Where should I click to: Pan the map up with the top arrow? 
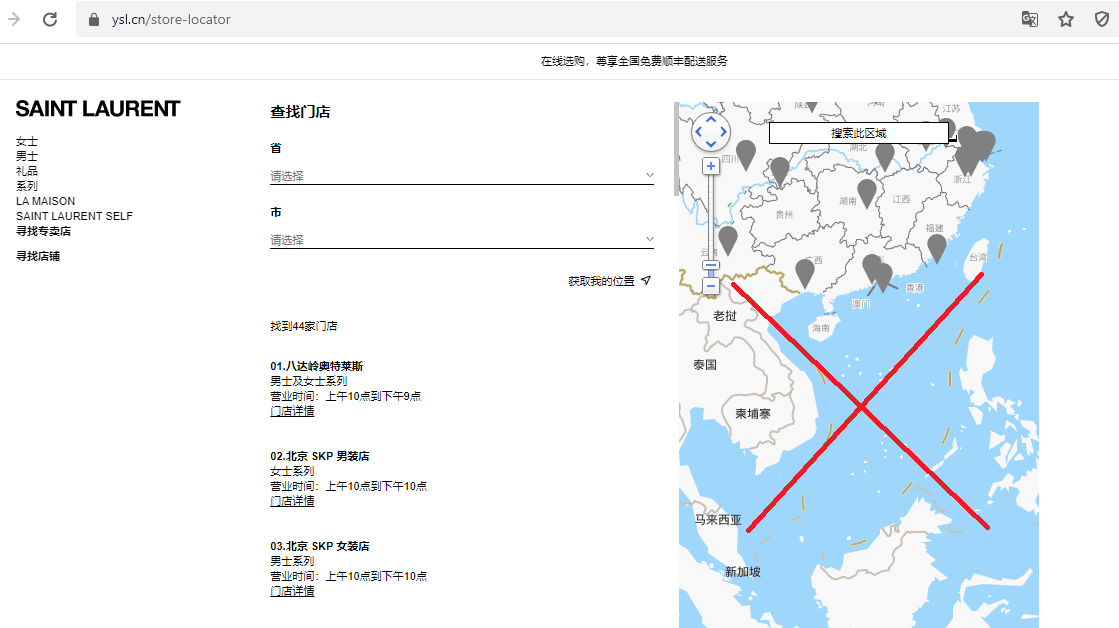(711, 119)
